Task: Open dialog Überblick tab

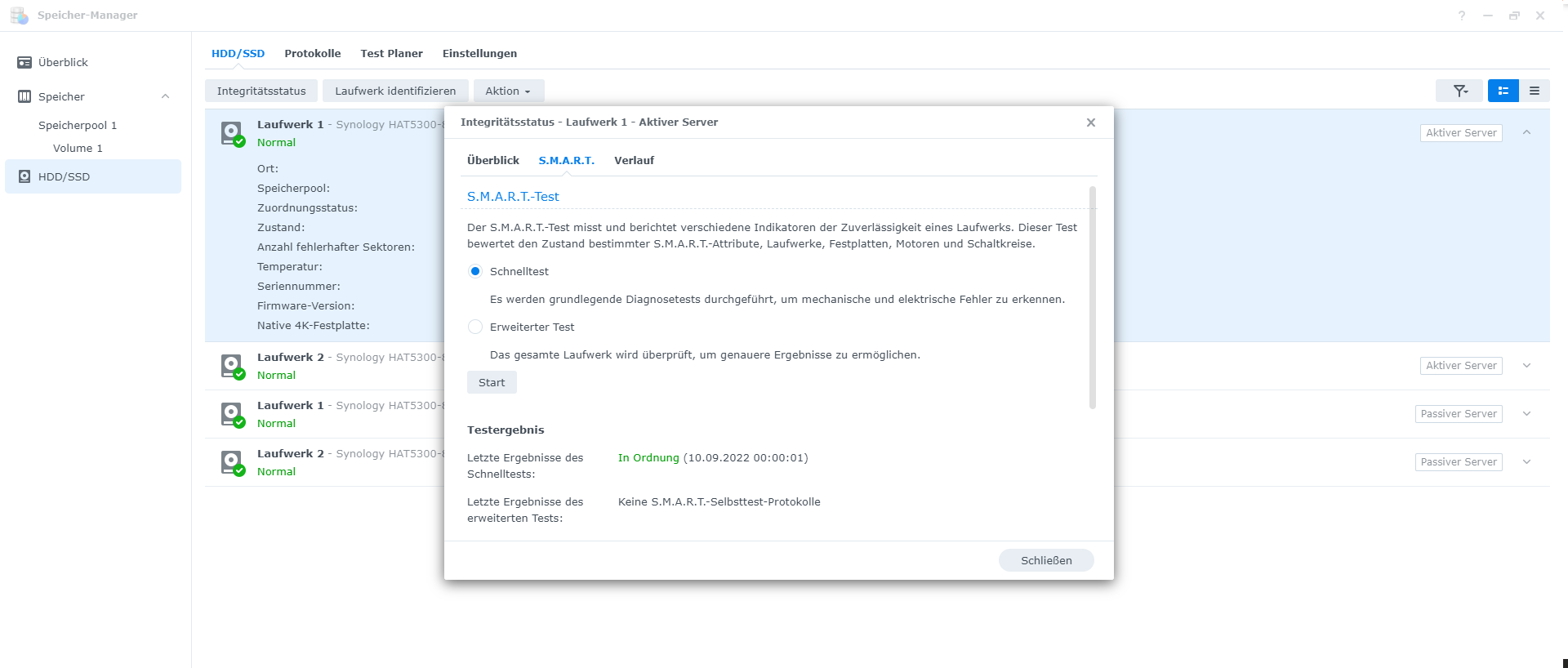Action: [x=493, y=160]
